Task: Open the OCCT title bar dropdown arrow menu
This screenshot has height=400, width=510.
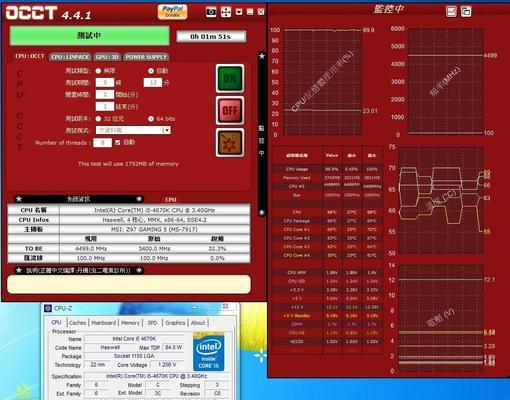Action: coord(239,12)
